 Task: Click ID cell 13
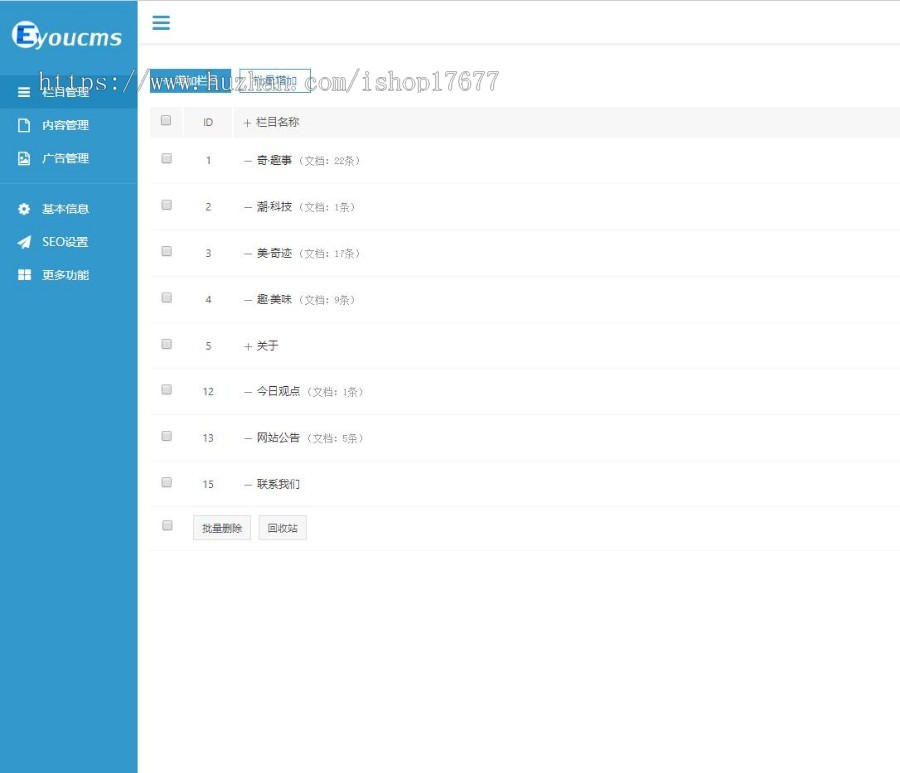tap(208, 438)
